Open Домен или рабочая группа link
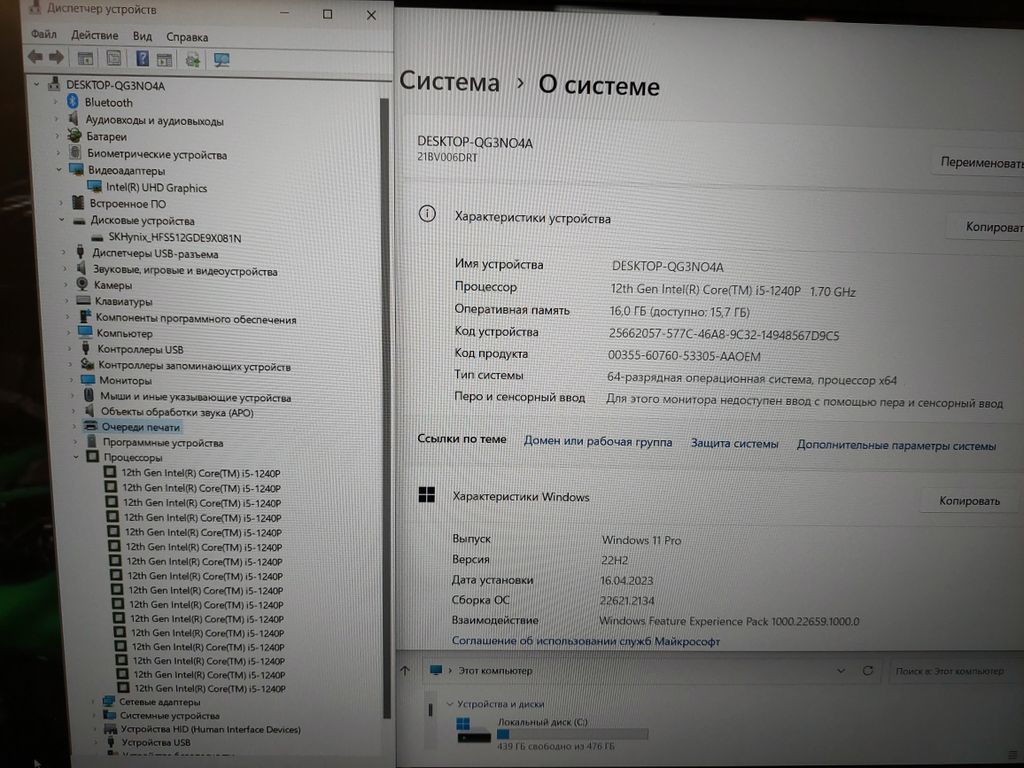Image resolution: width=1024 pixels, height=768 pixels. [598, 441]
